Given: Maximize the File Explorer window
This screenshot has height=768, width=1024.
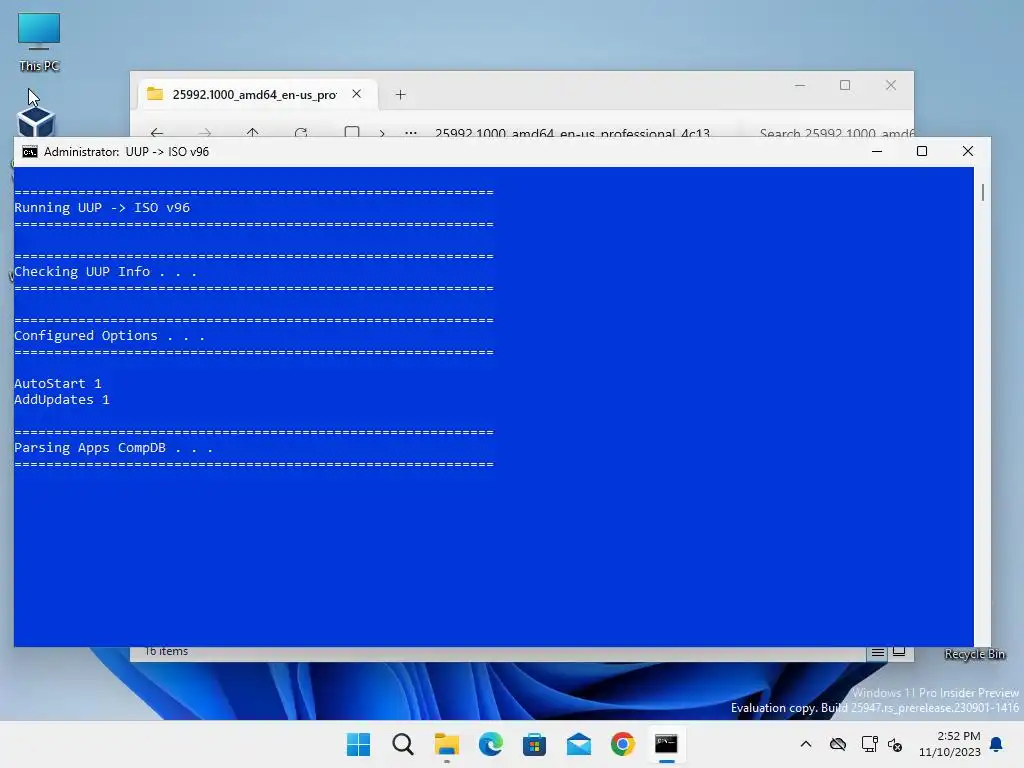Looking at the screenshot, I should tap(845, 86).
